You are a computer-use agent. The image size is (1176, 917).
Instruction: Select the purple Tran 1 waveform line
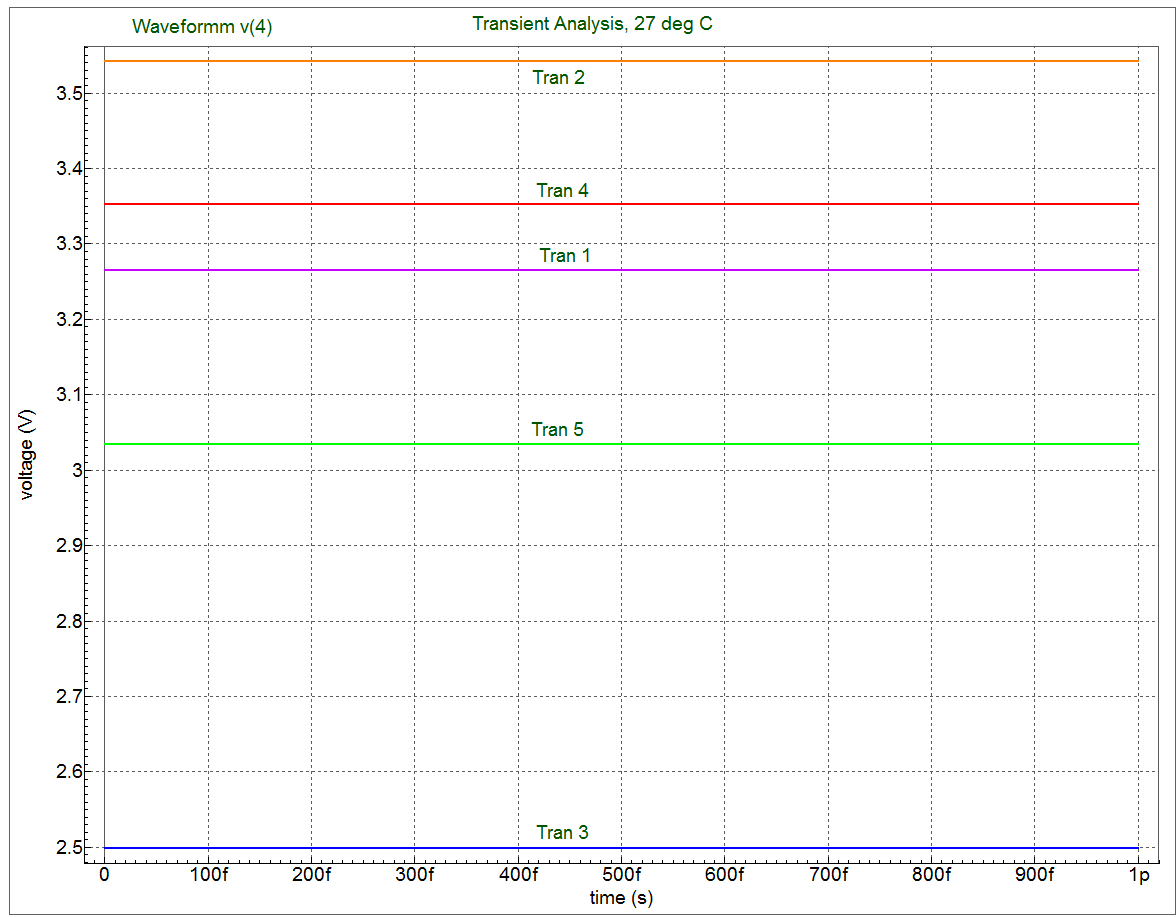(x=621, y=270)
